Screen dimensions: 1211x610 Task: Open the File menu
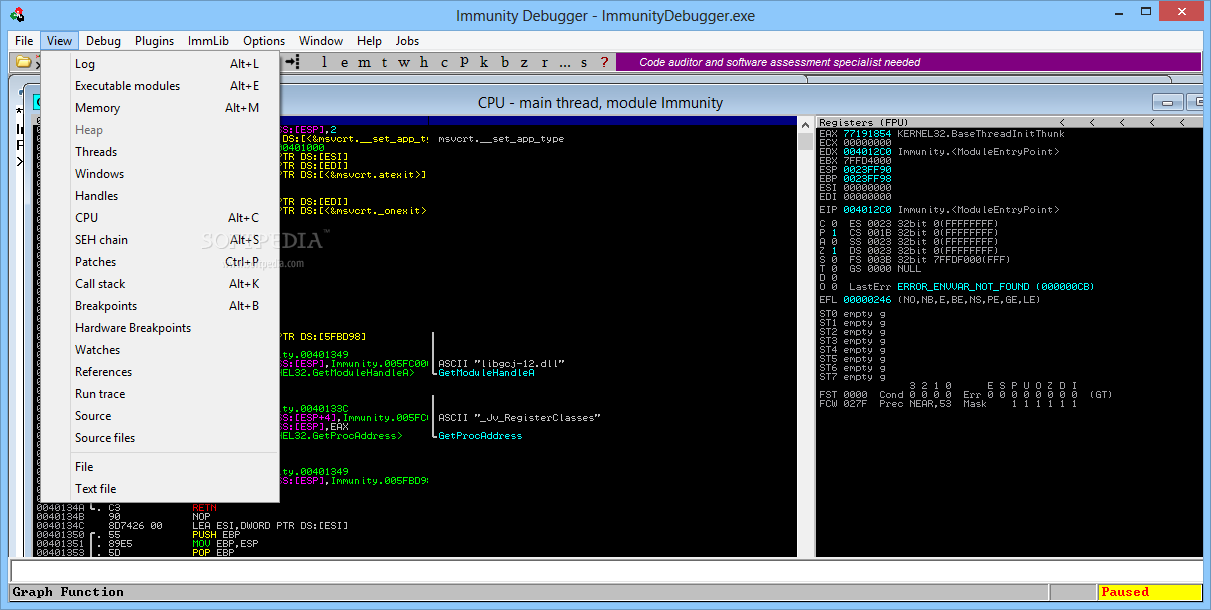(x=24, y=41)
